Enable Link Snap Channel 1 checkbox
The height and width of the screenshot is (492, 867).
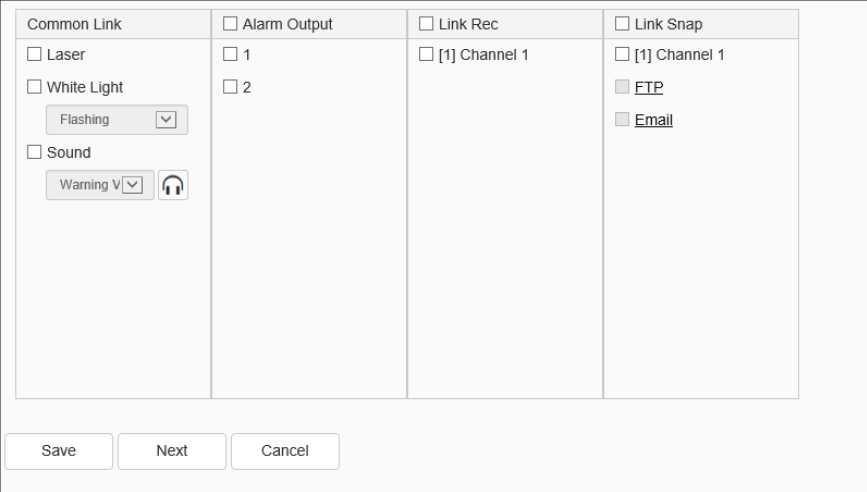pos(622,55)
